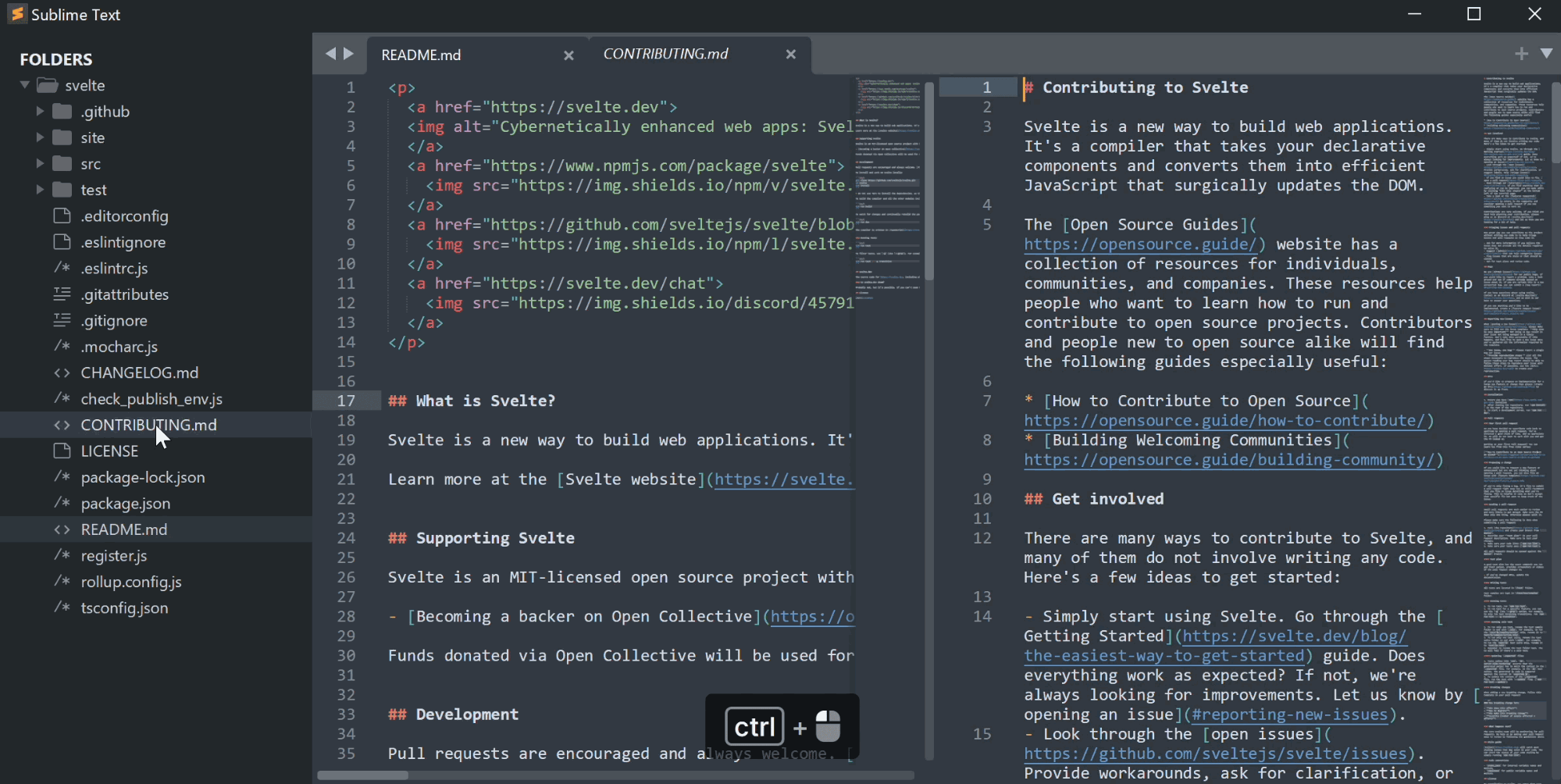Viewport: 1561px width, 784px height.
Task: Expand the src folder
Action: click(x=40, y=163)
